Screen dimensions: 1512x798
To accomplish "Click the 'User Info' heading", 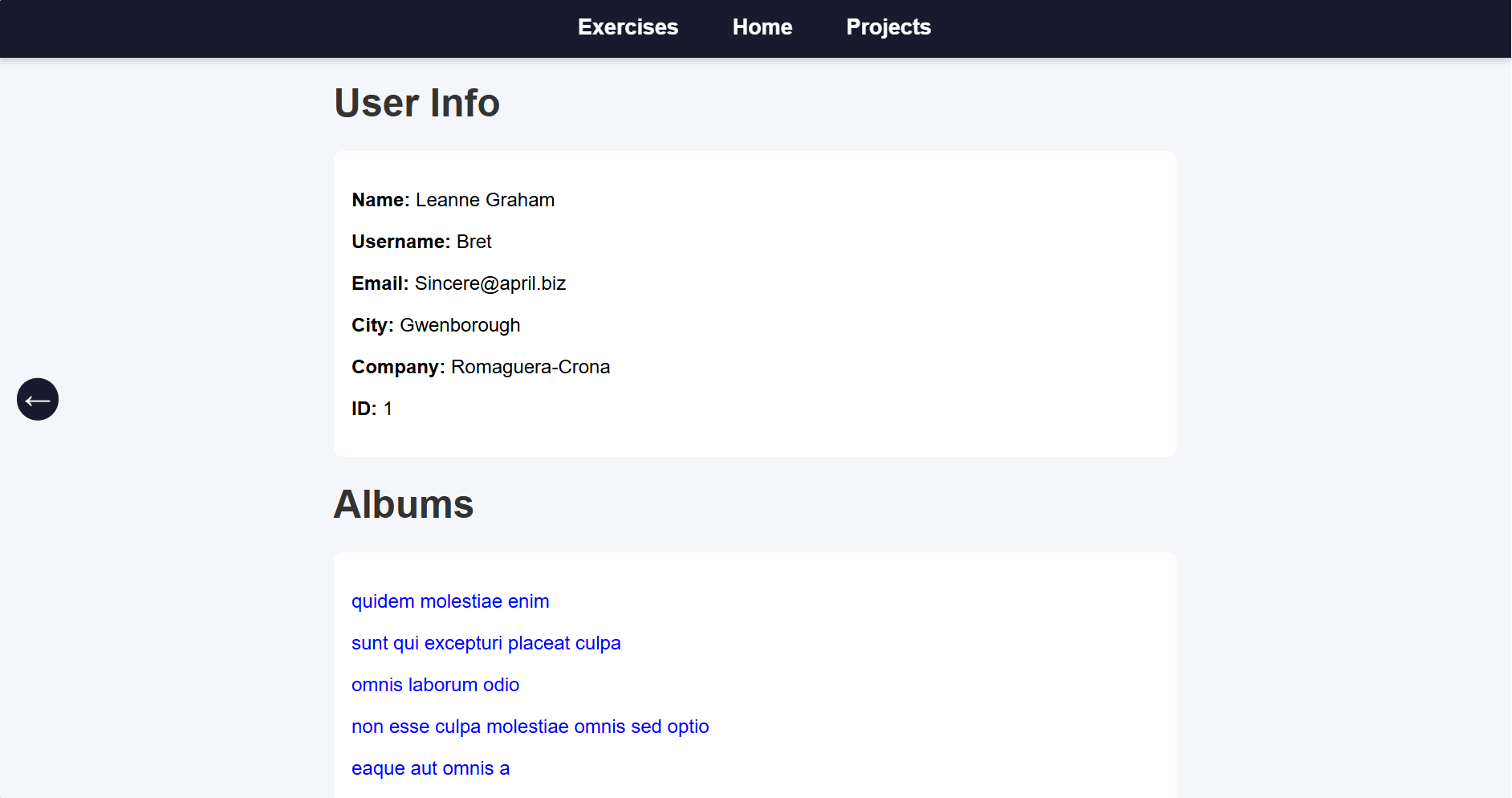I will coord(417,104).
